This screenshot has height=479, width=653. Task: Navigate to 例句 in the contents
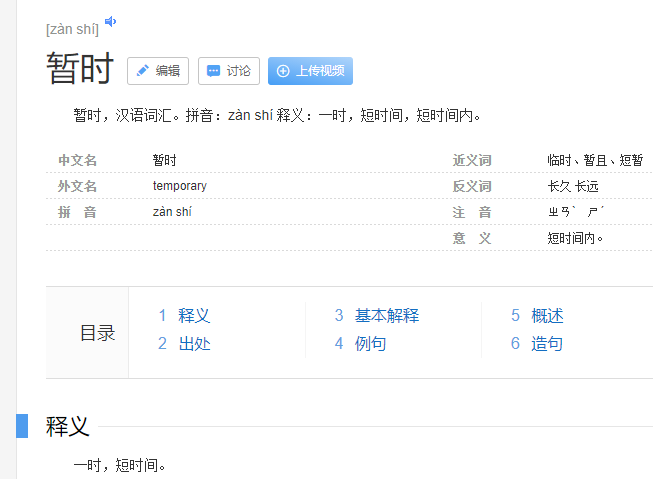(370, 344)
